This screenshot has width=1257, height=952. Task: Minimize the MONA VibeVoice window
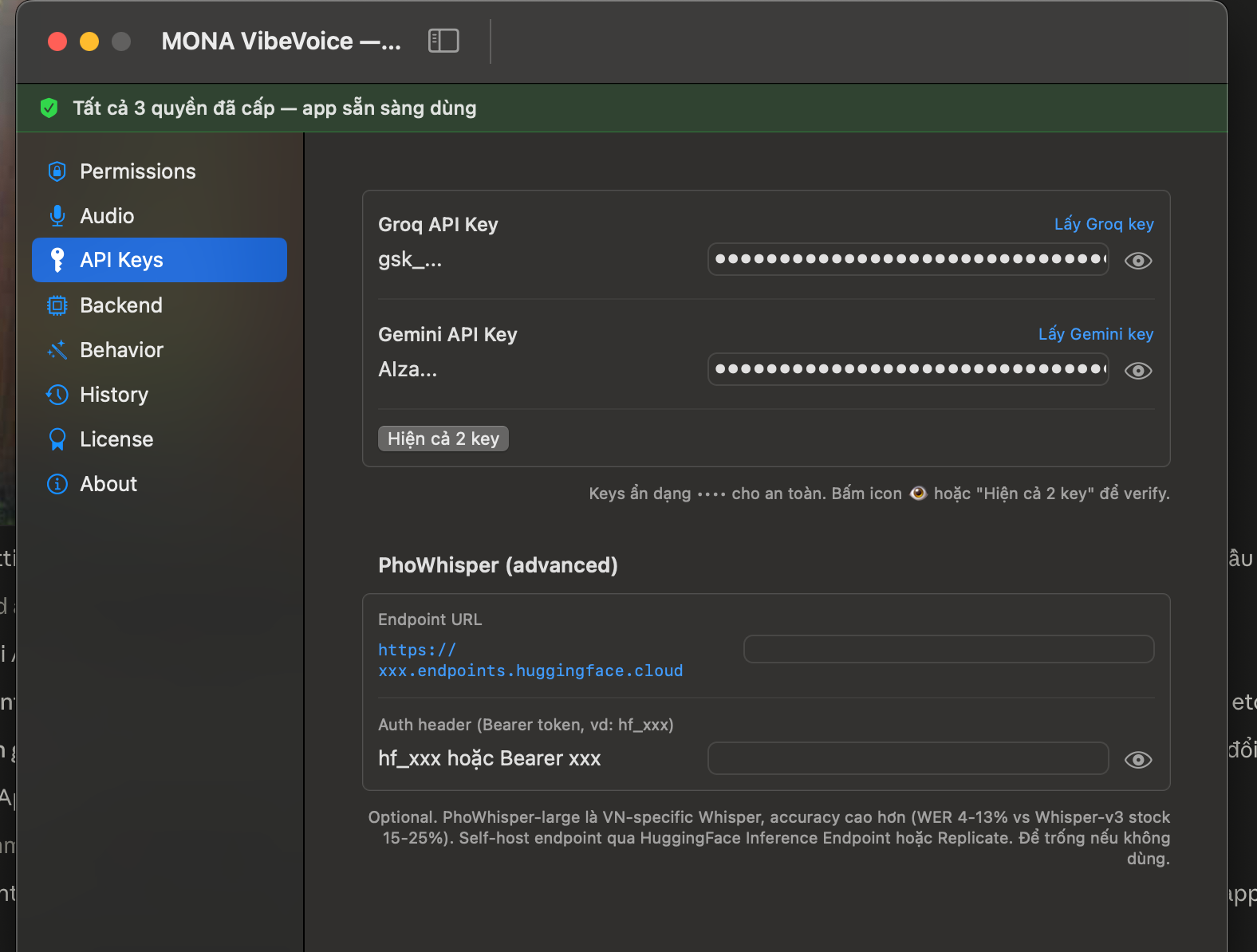[89, 41]
